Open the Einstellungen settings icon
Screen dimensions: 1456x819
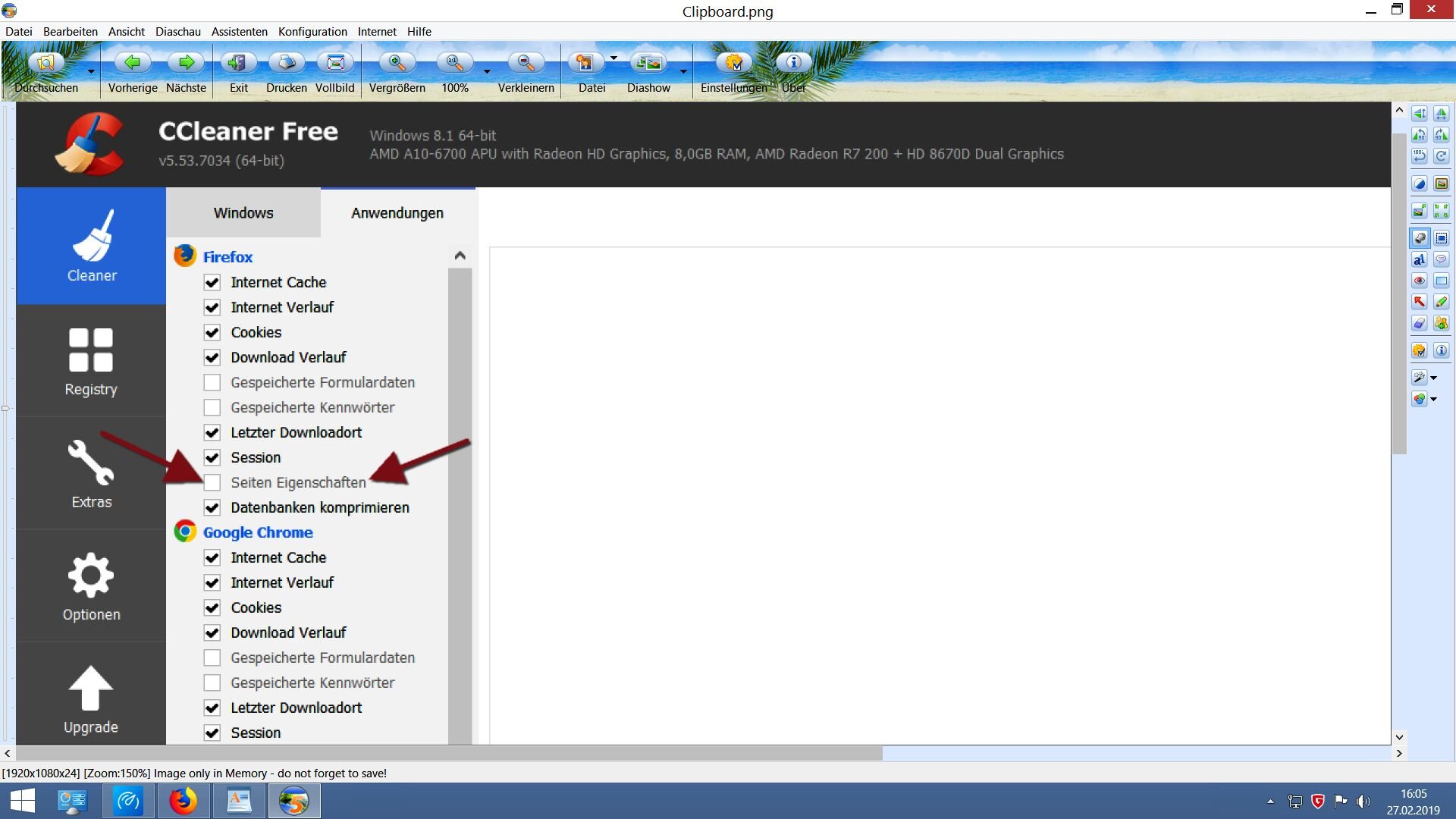(733, 63)
